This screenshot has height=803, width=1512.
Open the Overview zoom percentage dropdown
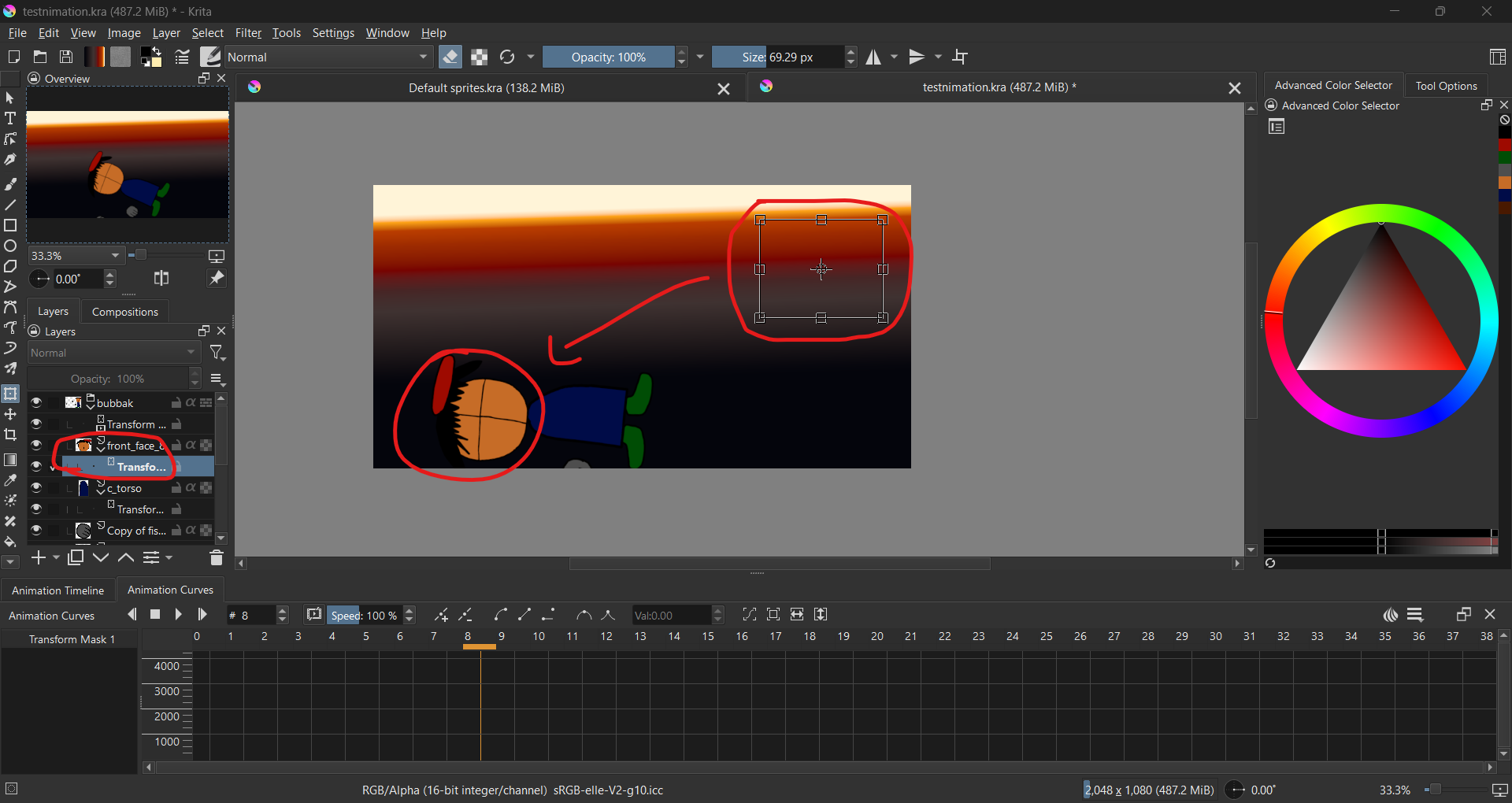point(115,256)
